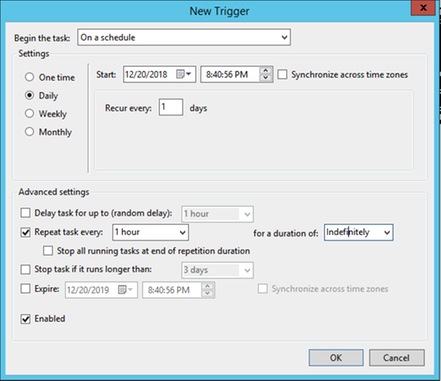Select the One time radio button
The width and height of the screenshot is (441, 381).
(x=30, y=77)
